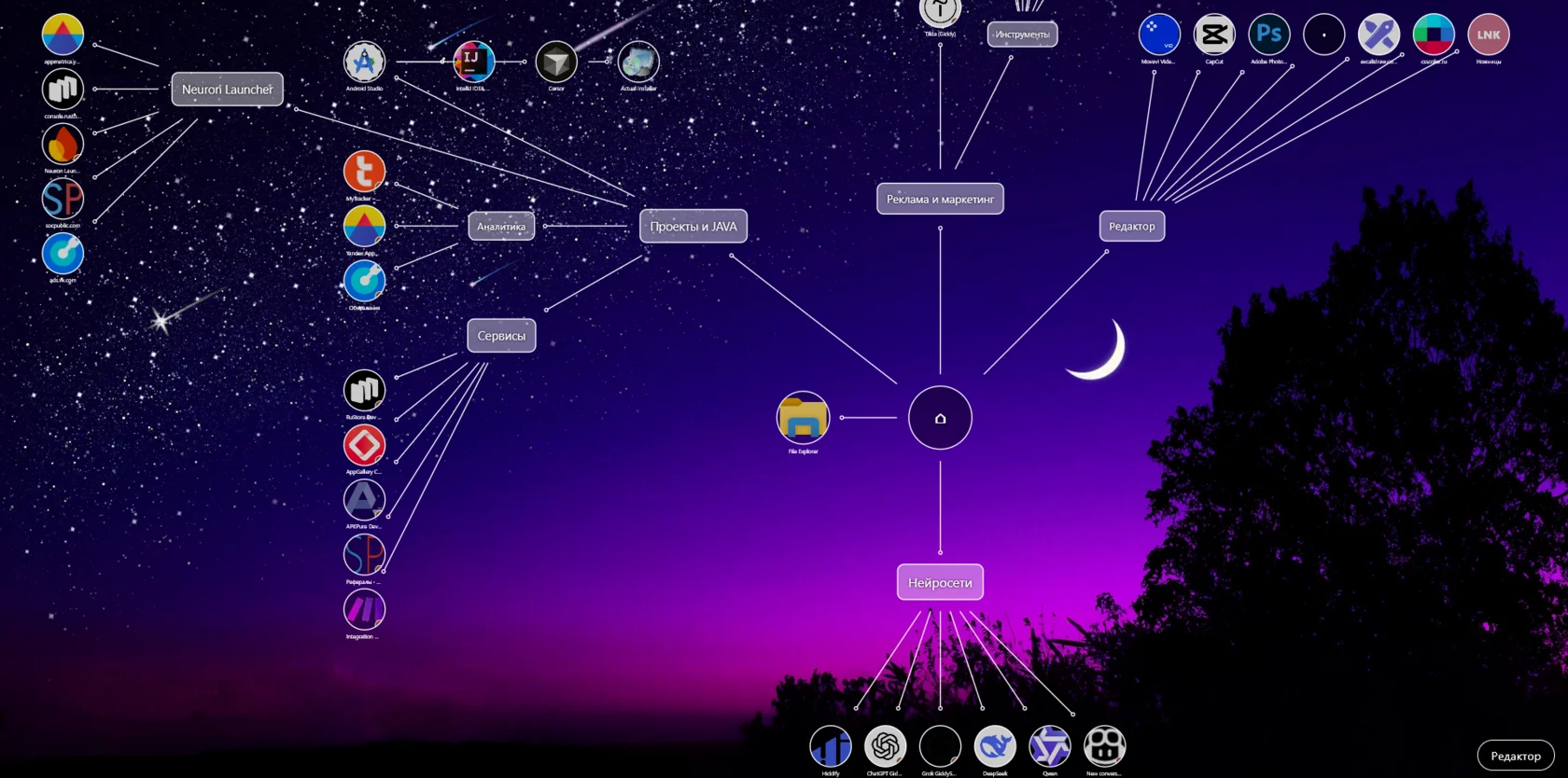1568x778 pixels.
Task: Launch Adobe Photoshop
Action: tap(1269, 35)
